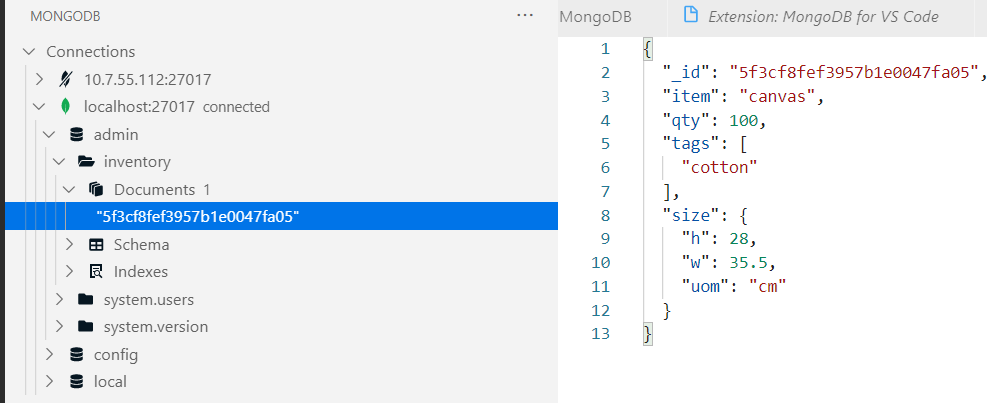Select the config database label
Viewport: 987px width, 403px height.
[x=116, y=355]
